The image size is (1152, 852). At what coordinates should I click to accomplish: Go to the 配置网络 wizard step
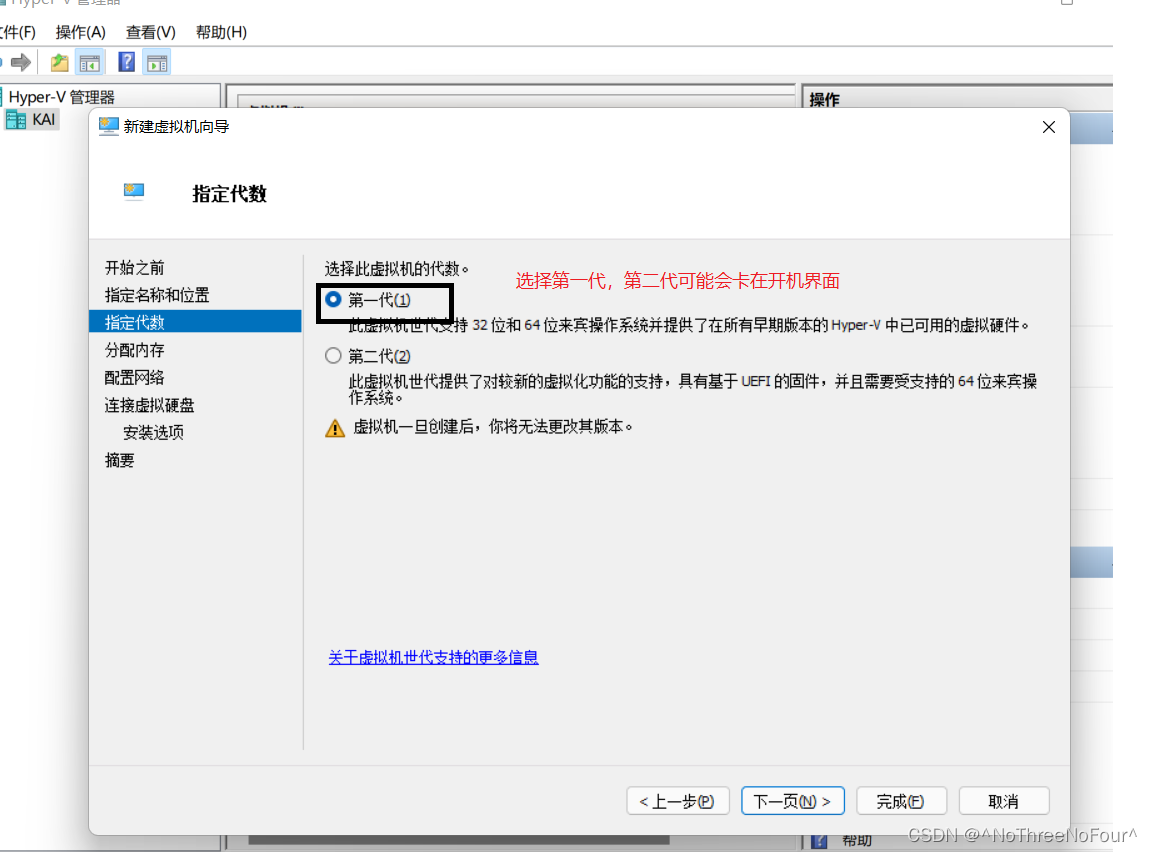[134, 378]
